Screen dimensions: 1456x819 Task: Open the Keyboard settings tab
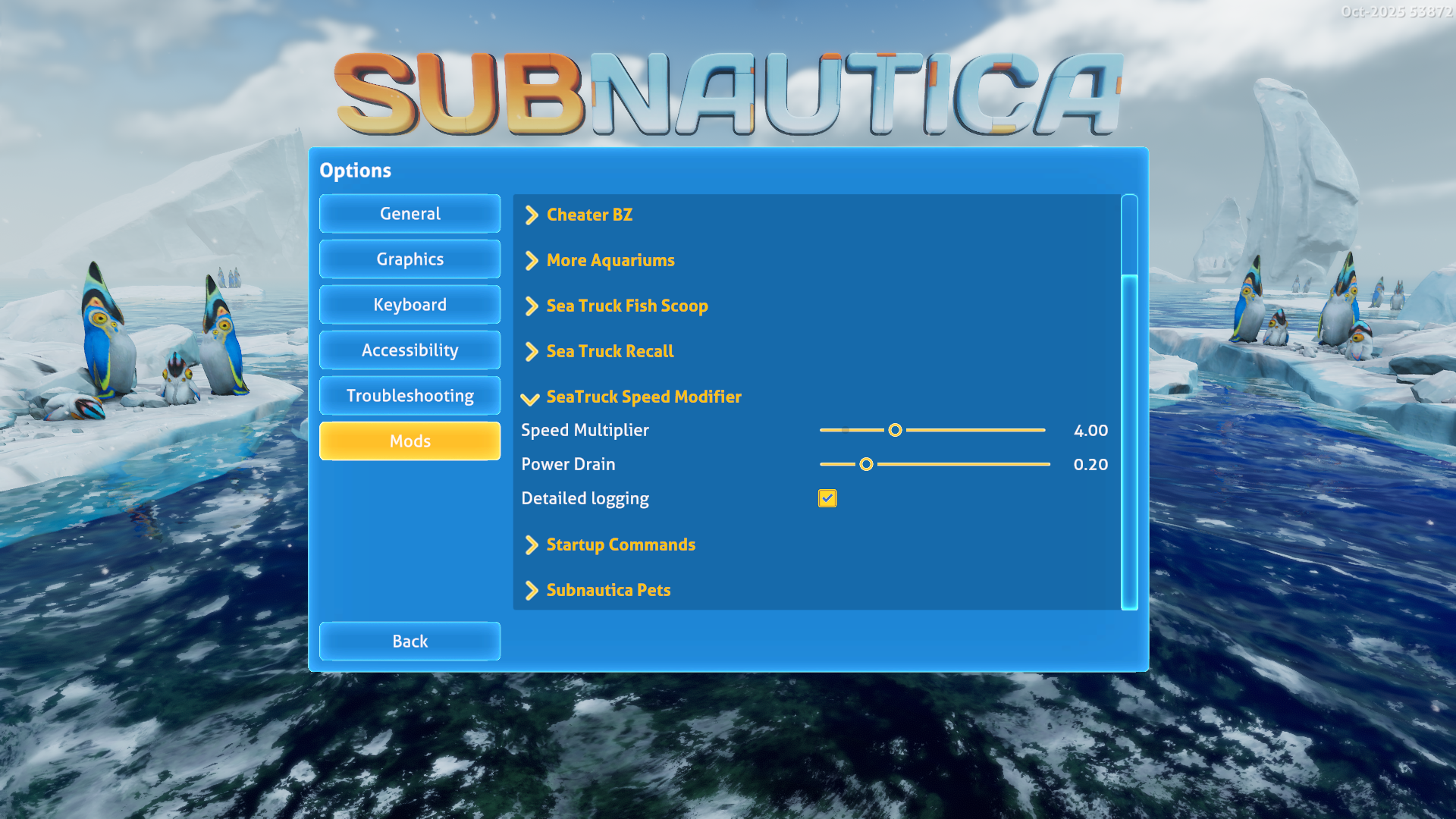coord(409,305)
